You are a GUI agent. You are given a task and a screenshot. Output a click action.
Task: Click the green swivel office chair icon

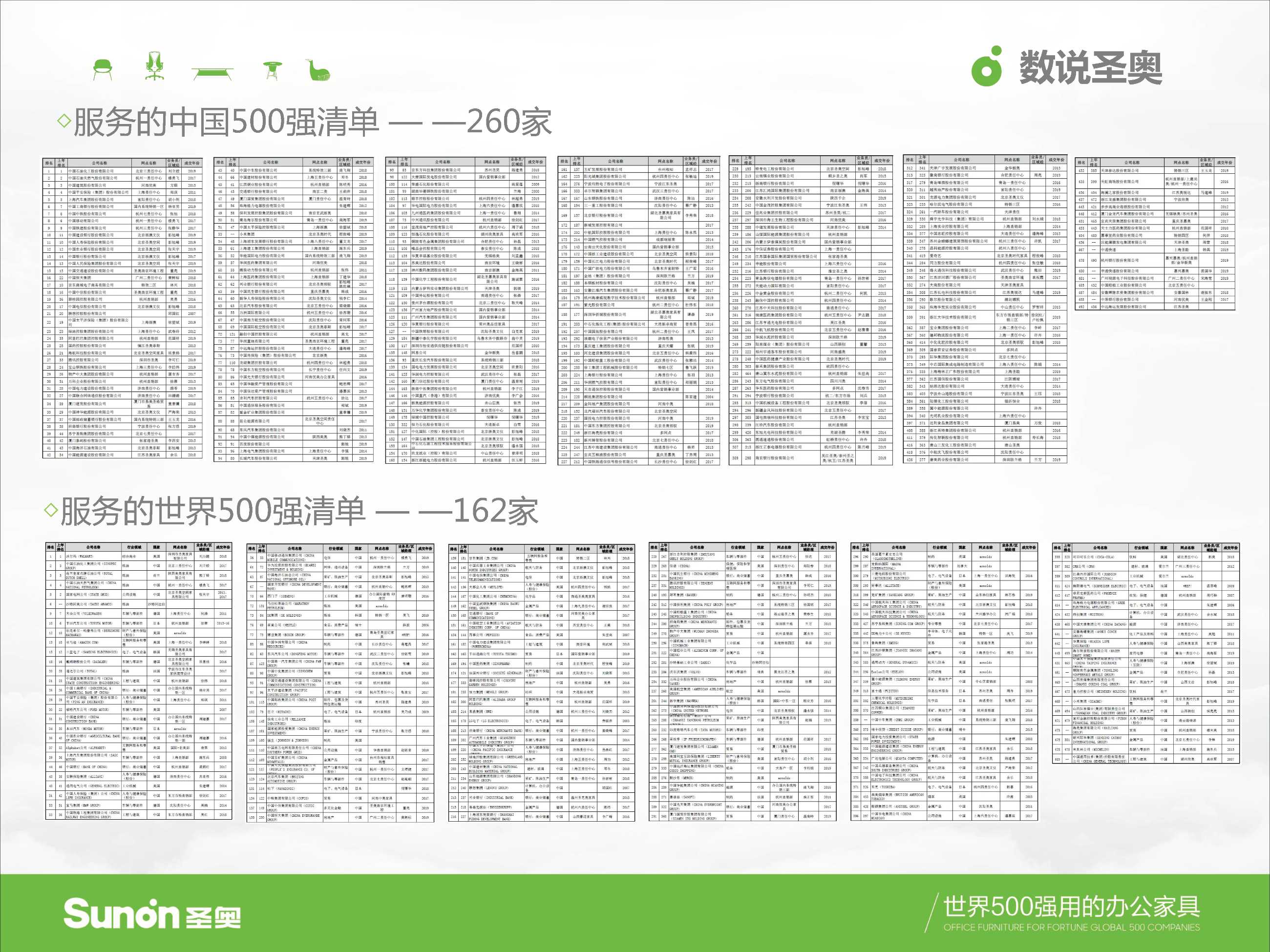[154, 66]
